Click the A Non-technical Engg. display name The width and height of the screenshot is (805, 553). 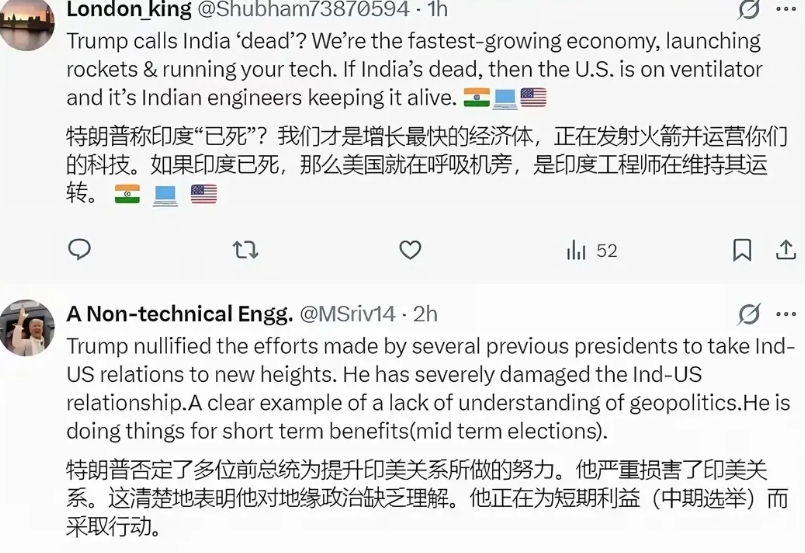(179, 314)
